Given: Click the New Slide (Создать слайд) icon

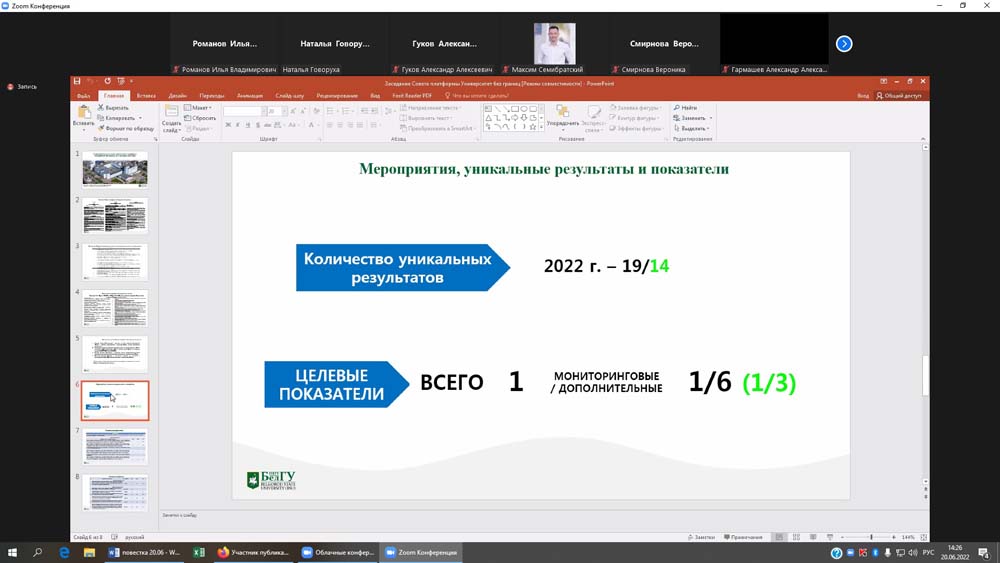Looking at the screenshot, I should [x=171, y=112].
